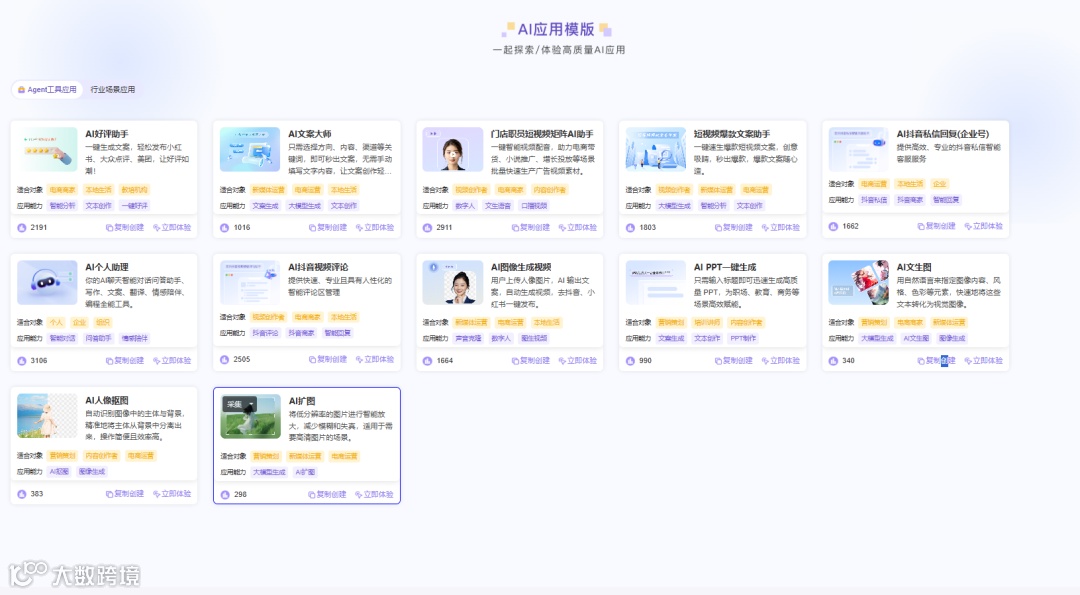Try AI PPT一键生成 via 立即体验
Image resolution: width=1080 pixels, height=595 pixels.
tap(780, 360)
